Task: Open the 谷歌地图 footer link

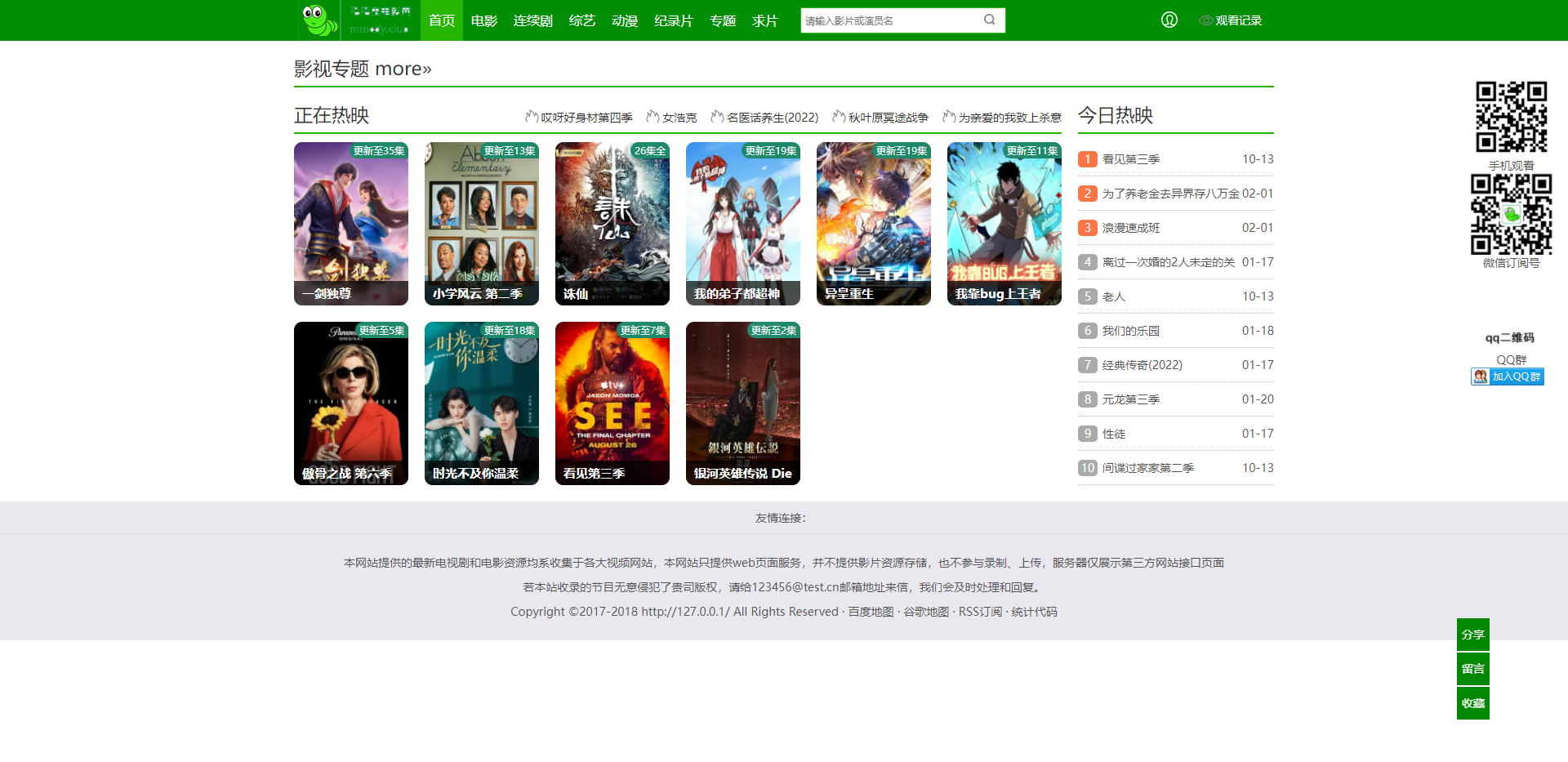Action: point(926,612)
